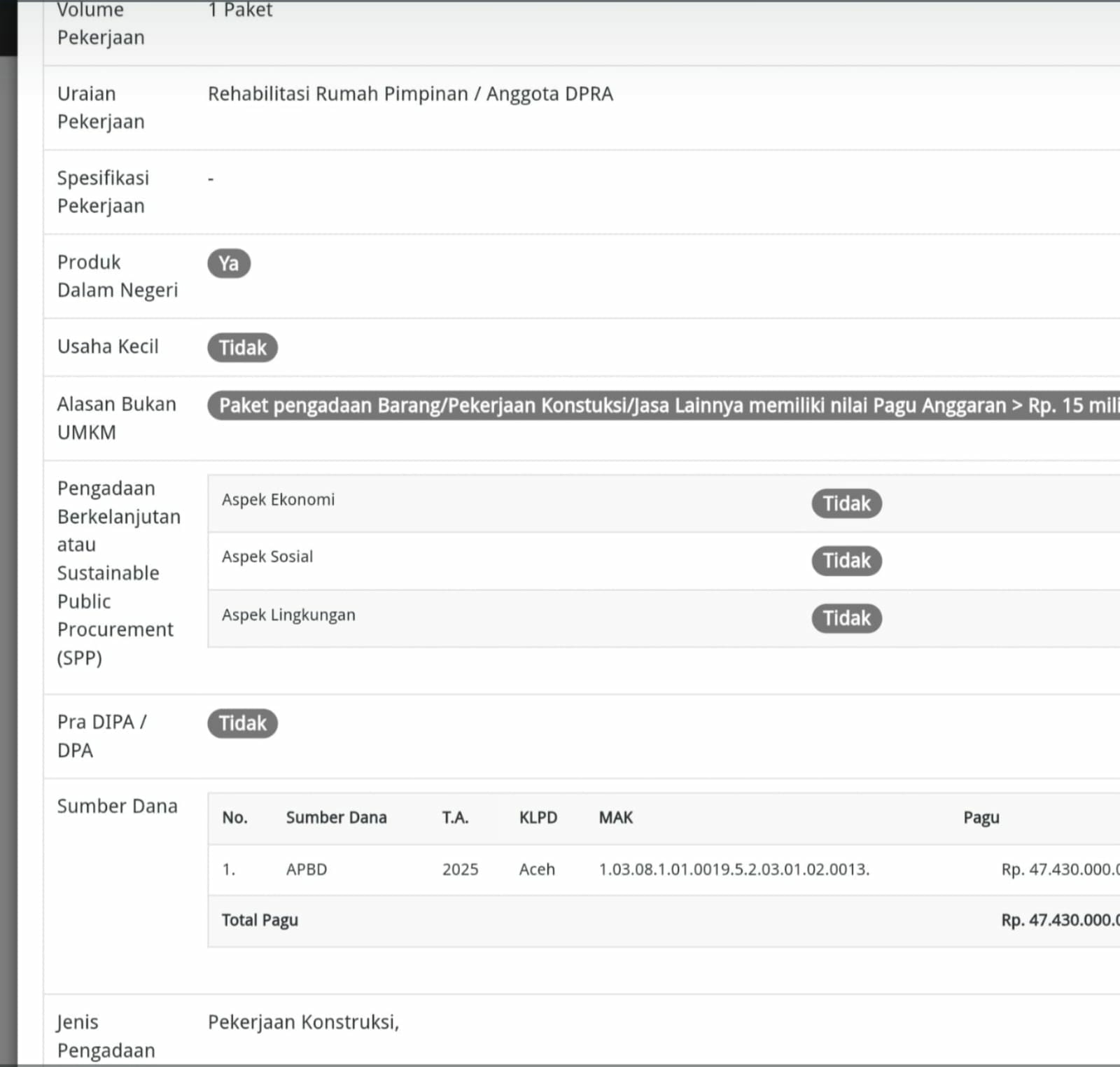1120x1067 pixels.
Task: Click the Aceh KLPD cell
Action: coord(537,869)
